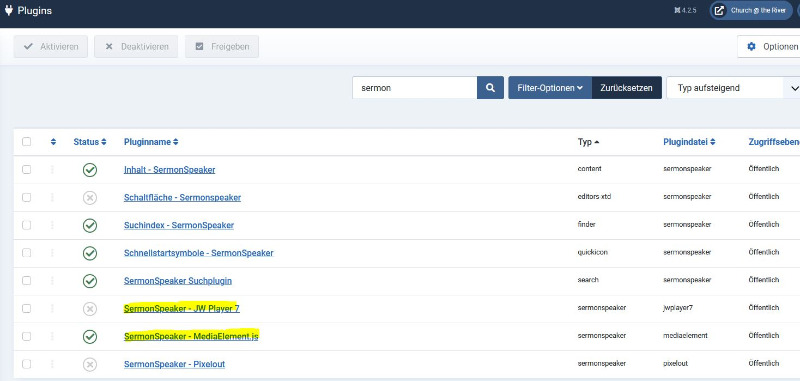Sort by Plugindatei column header
The image size is (800, 381).
pos(689,142)
